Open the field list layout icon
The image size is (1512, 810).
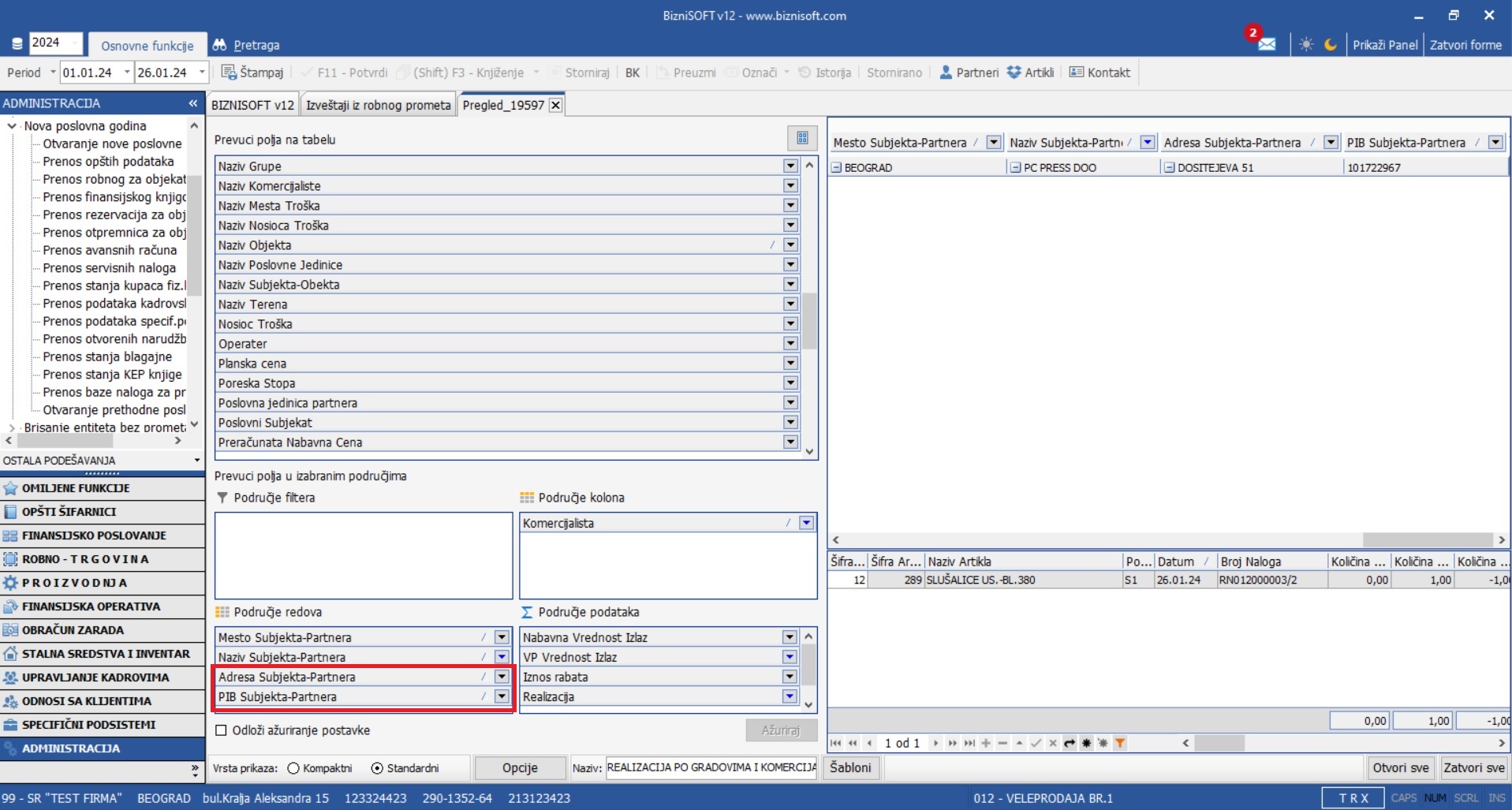point(802,138)
